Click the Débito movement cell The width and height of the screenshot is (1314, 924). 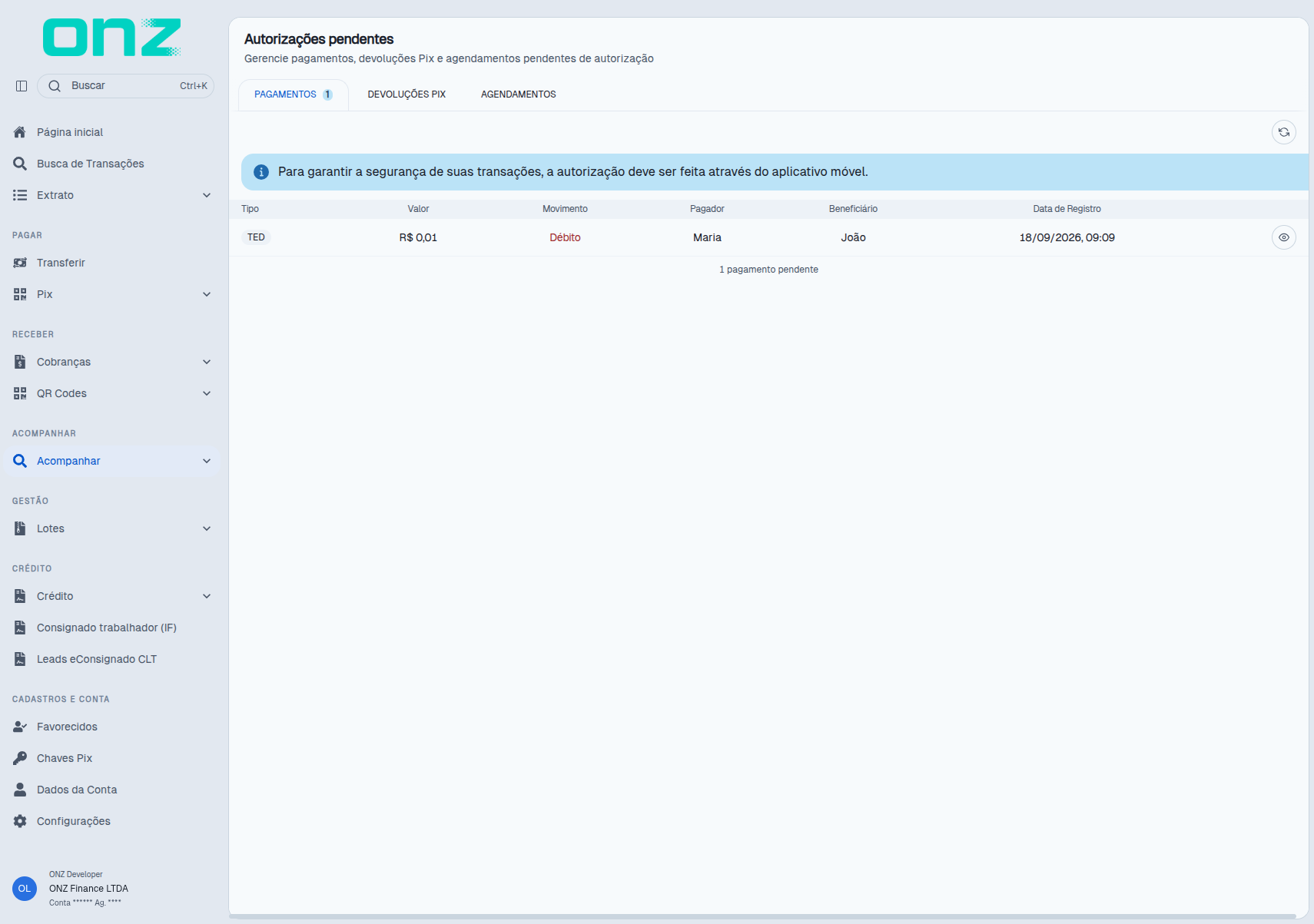pyautogui.click(x=565, y=237)
